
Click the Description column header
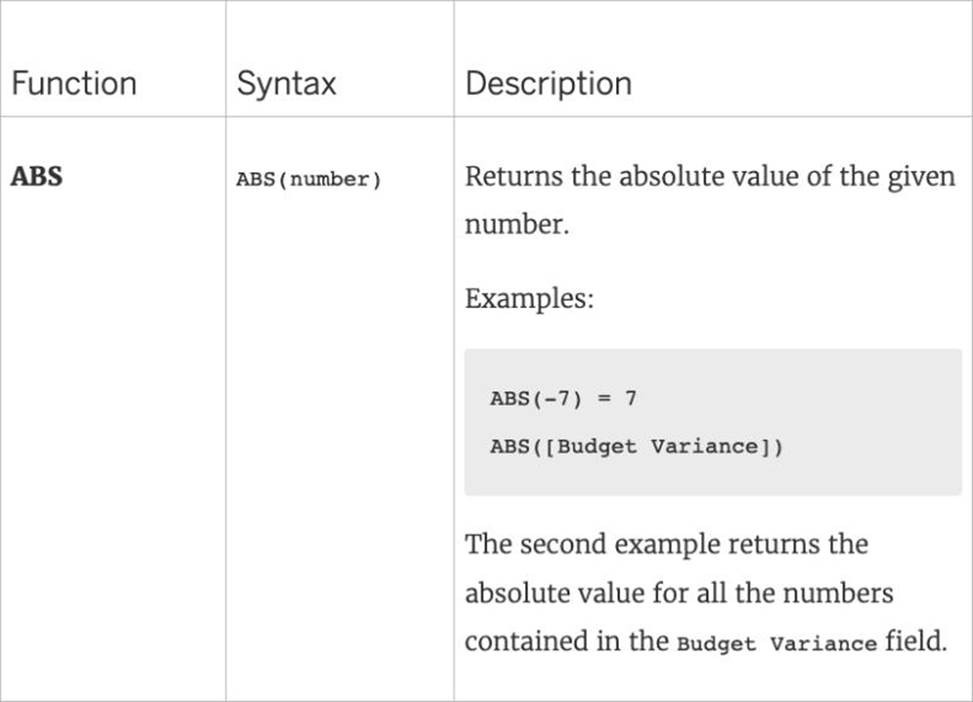[548, 83]
